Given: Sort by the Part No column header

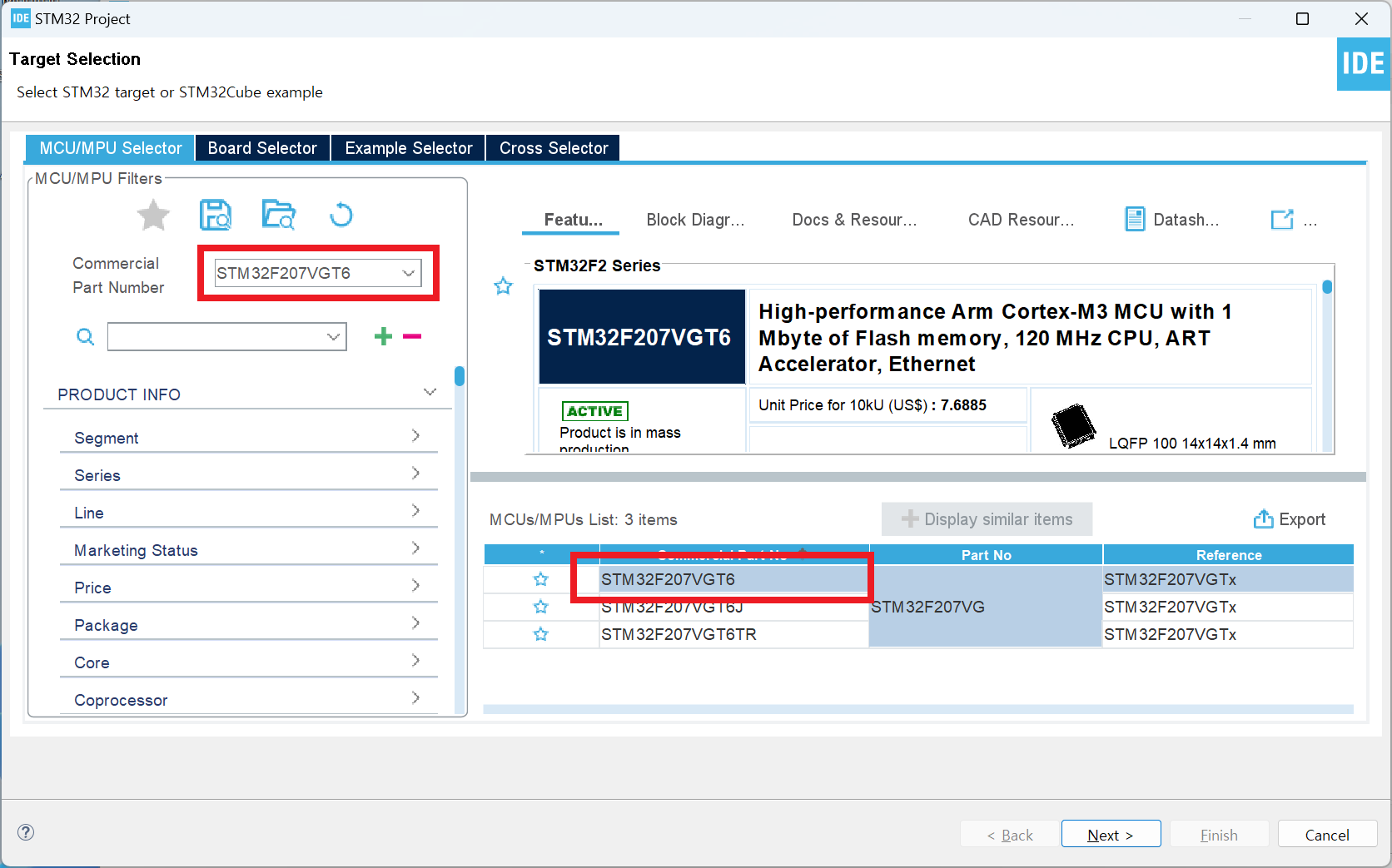Looking at the screenshot, I should coord(986,555).
